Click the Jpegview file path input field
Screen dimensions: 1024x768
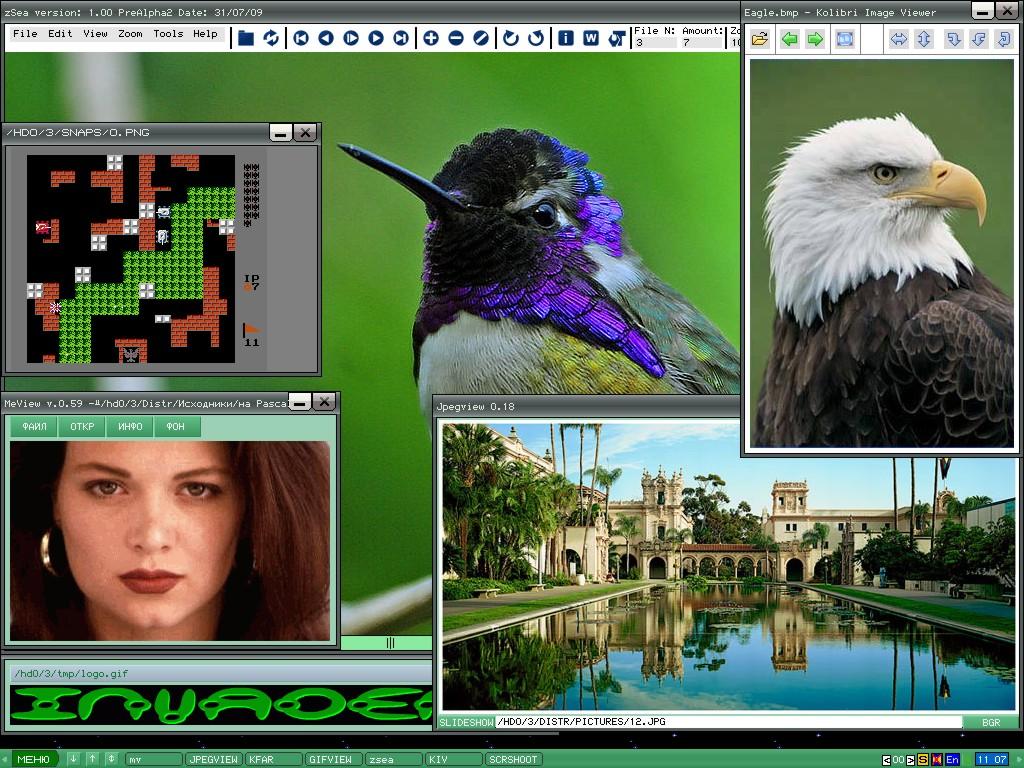pyautogui.click(x=728, y=722)
